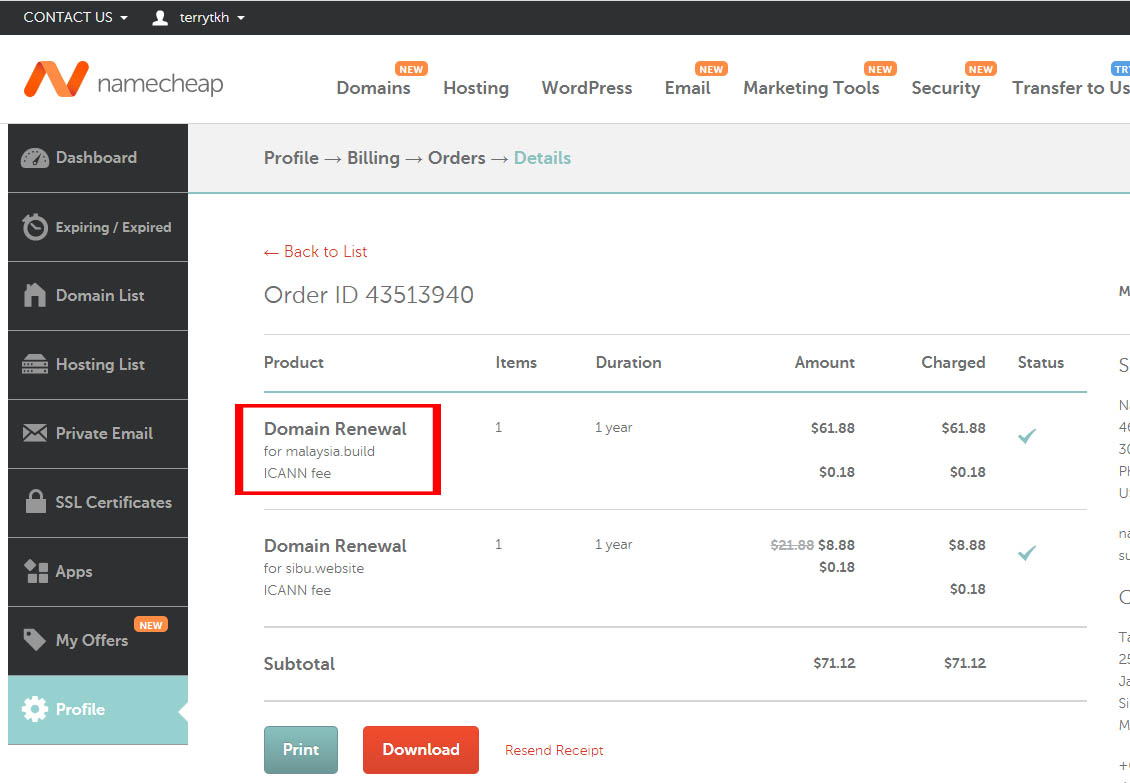This screenshot has height=783, width=1130.
Task: Click the Items column header
Action: point(516,363)
